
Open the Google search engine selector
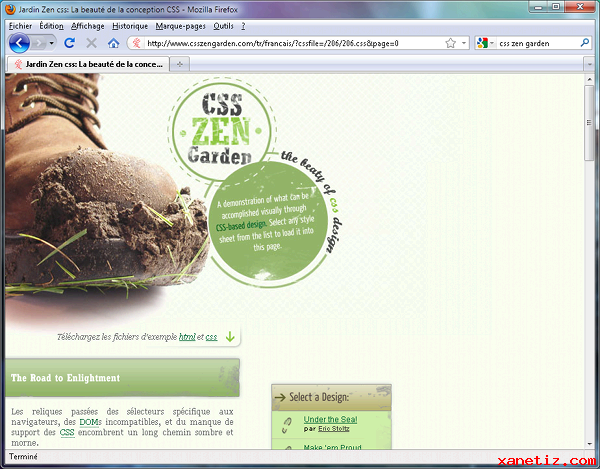point(485,43)
